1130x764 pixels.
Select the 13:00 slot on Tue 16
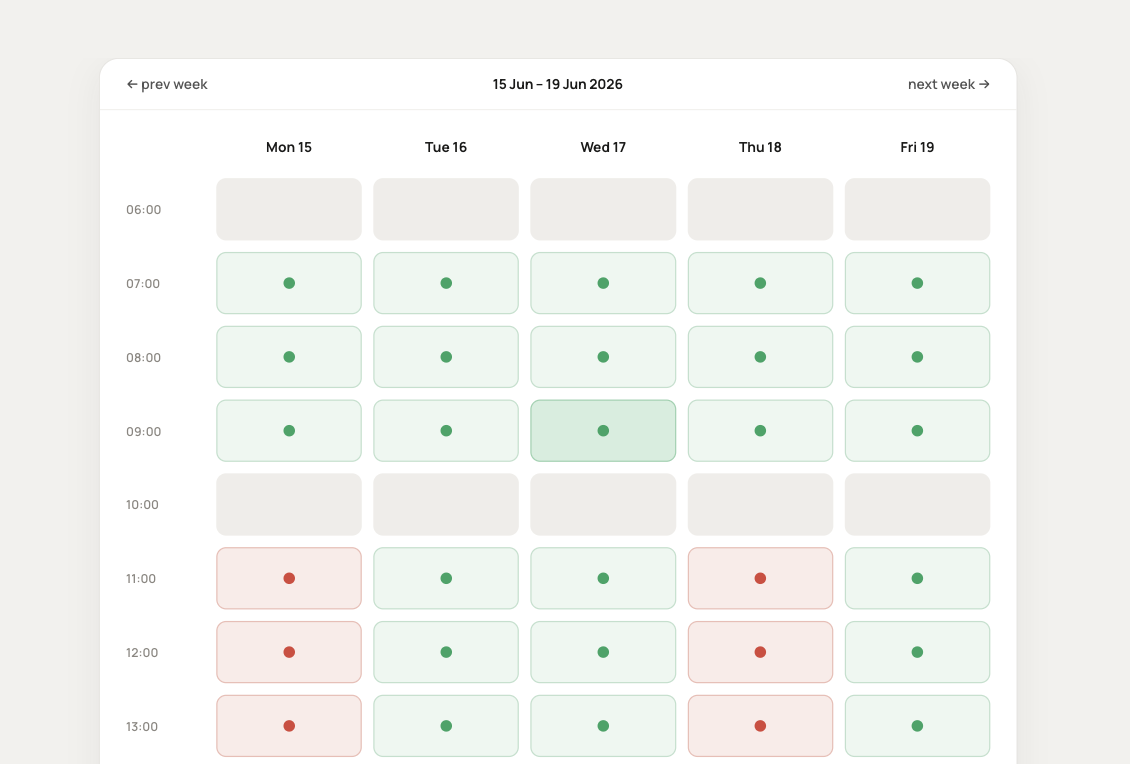(x=446, y=726)
